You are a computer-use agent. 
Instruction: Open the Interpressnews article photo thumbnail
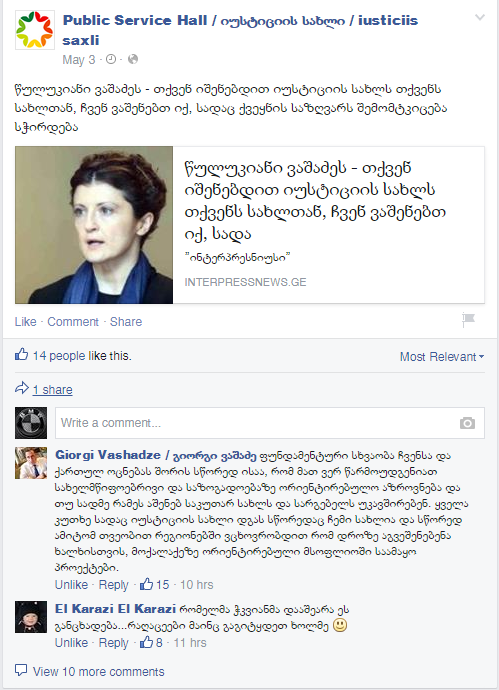(94, 225)
